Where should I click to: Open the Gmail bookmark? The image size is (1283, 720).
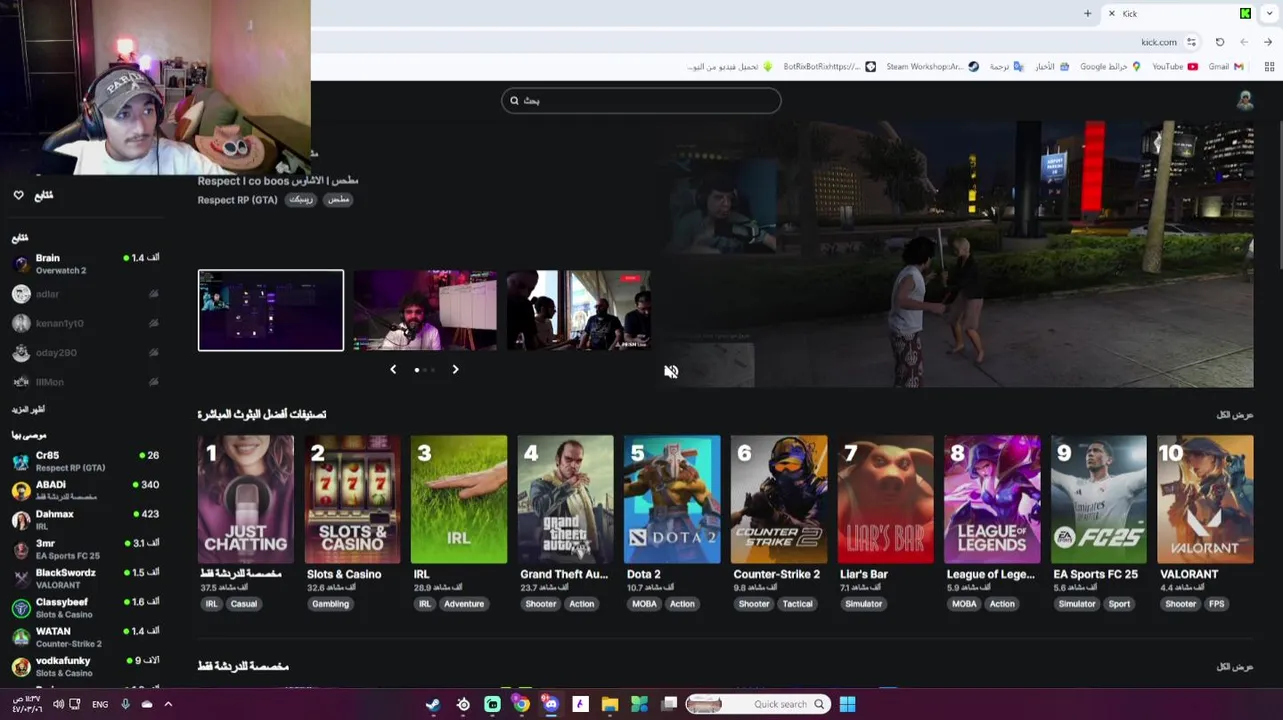[1225, 66]
